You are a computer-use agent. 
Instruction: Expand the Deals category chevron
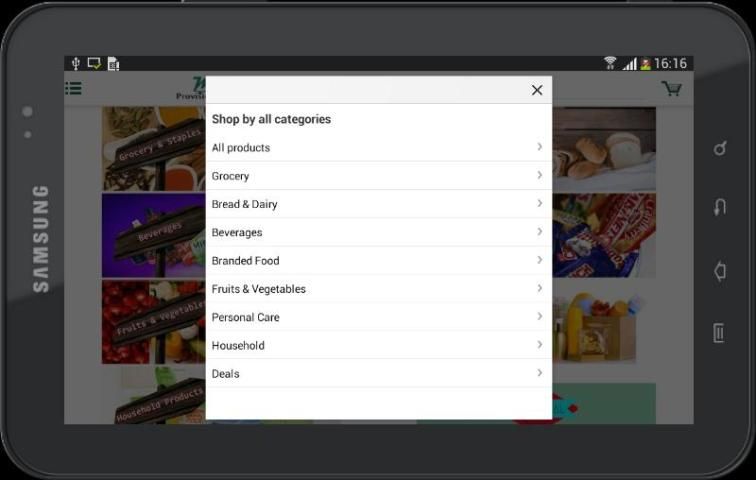(539, 373)
